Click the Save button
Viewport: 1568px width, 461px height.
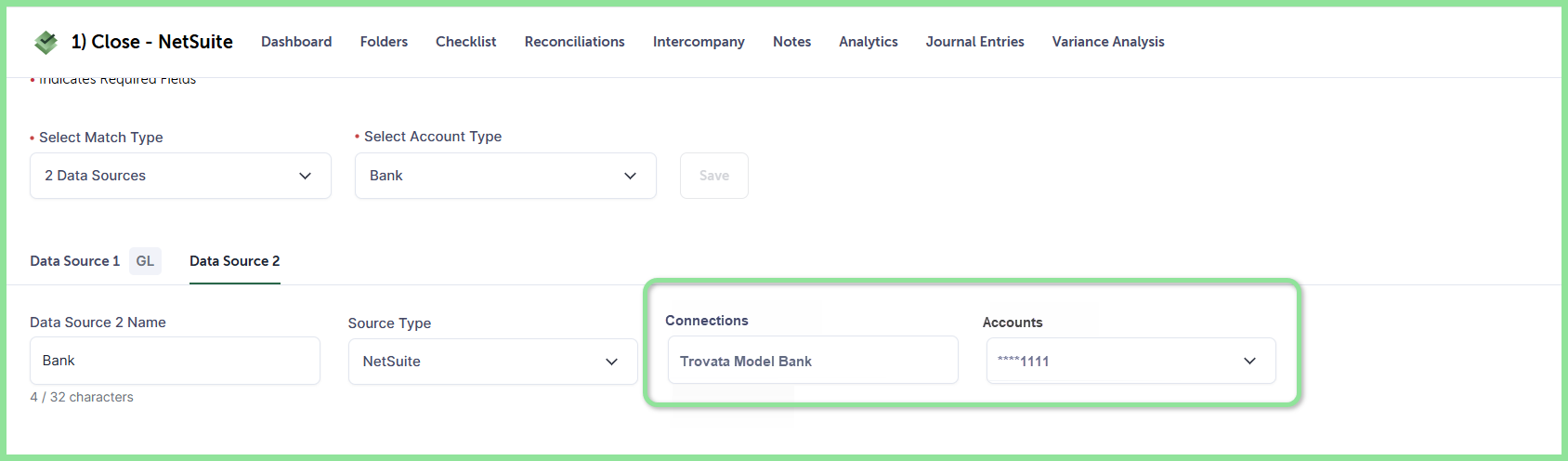pyautogui.click(x=714, y=176)
